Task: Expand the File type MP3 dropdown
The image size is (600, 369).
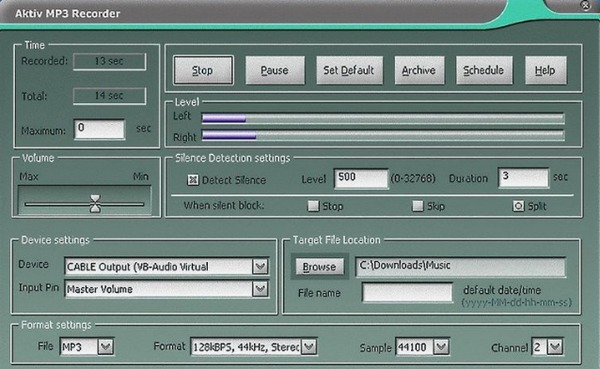Action: pyautogui.click(x=105, y=347)
